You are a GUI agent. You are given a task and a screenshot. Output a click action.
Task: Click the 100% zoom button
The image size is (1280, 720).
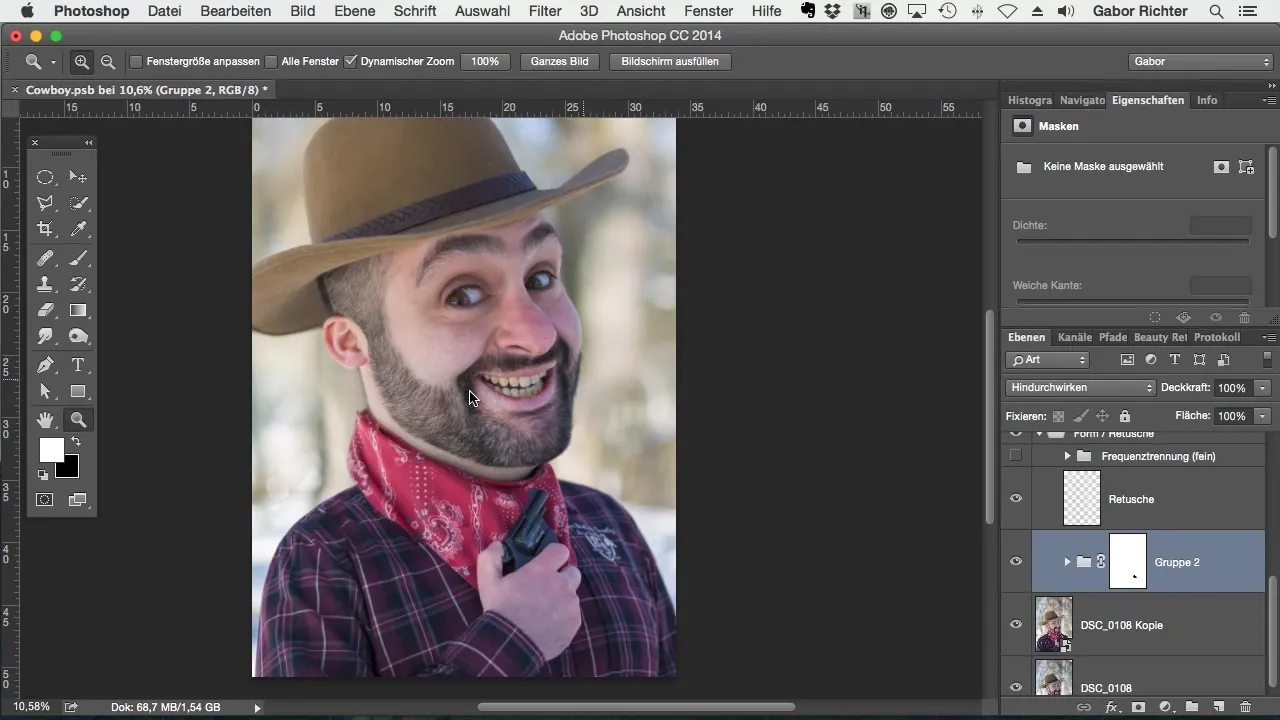click(x=485, y=61)
